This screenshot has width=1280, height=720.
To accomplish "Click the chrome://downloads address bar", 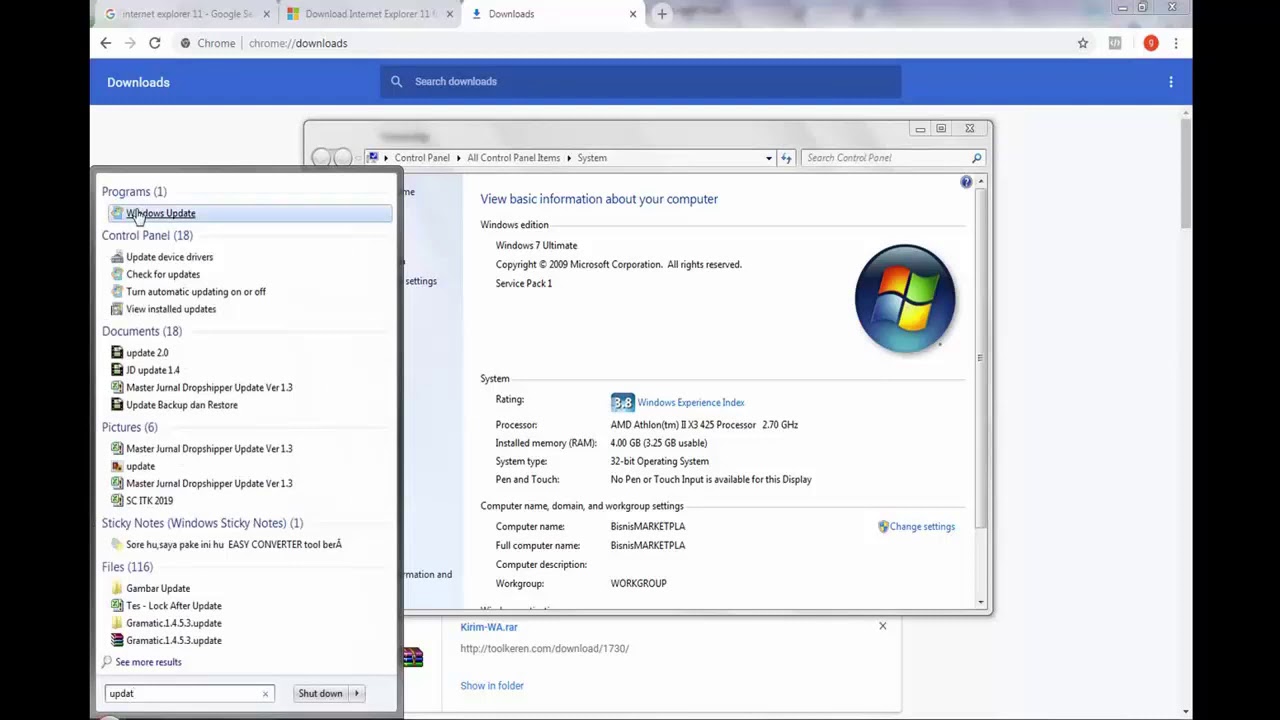I will (620, 43).
